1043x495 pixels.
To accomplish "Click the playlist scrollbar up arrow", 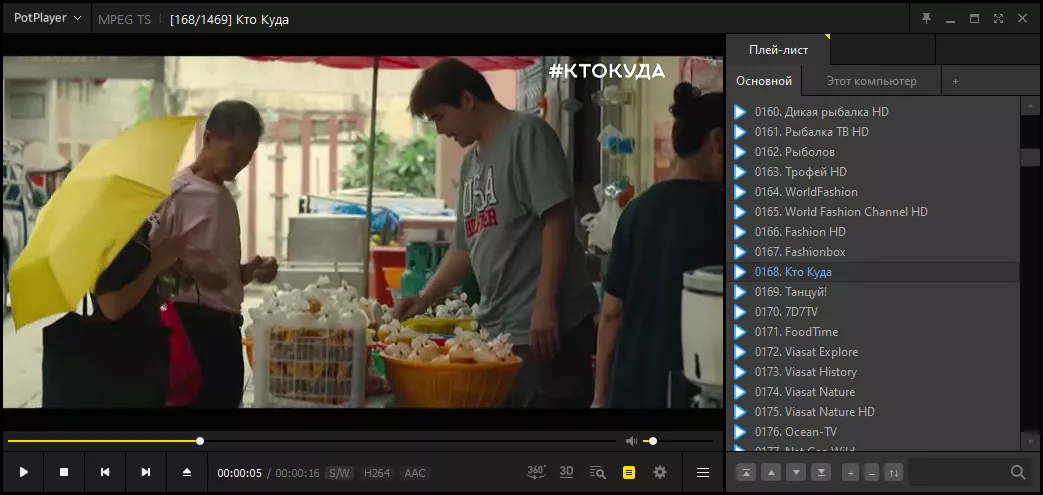I will (x=1030, y=106).
